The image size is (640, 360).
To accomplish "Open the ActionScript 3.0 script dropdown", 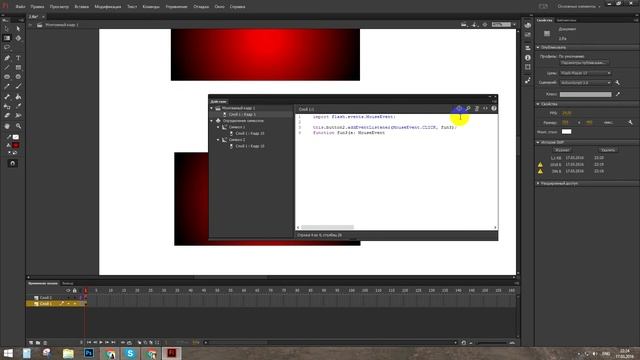I will point(585,83).
